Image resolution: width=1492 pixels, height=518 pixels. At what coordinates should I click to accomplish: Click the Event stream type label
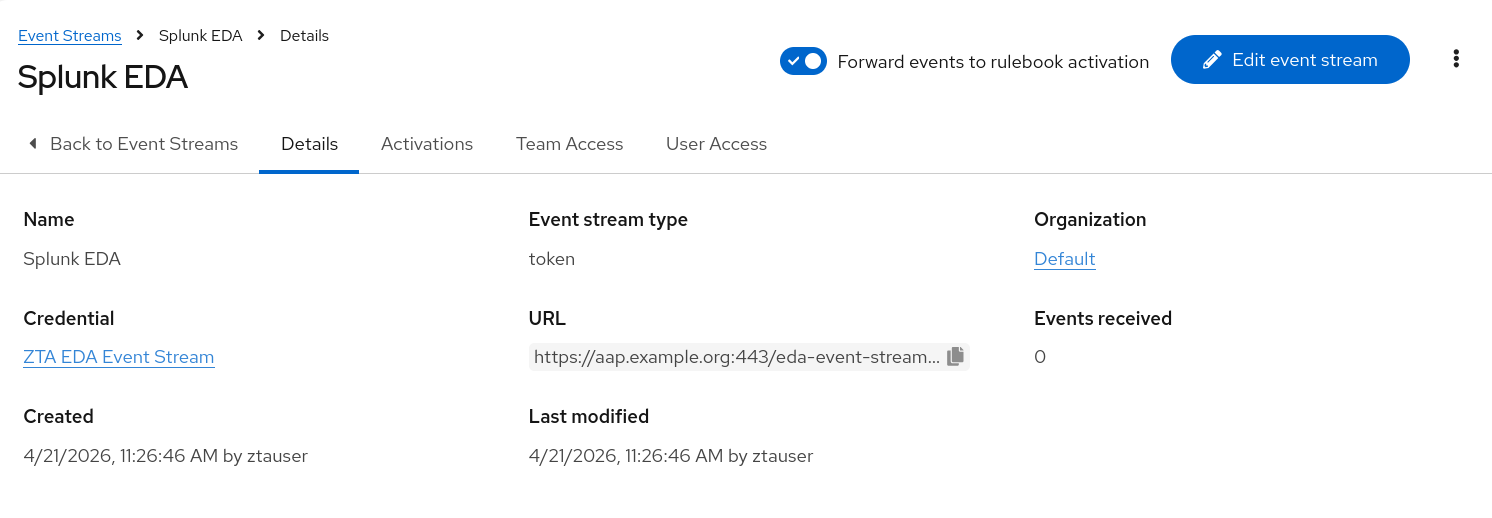[x=608, y=219]
